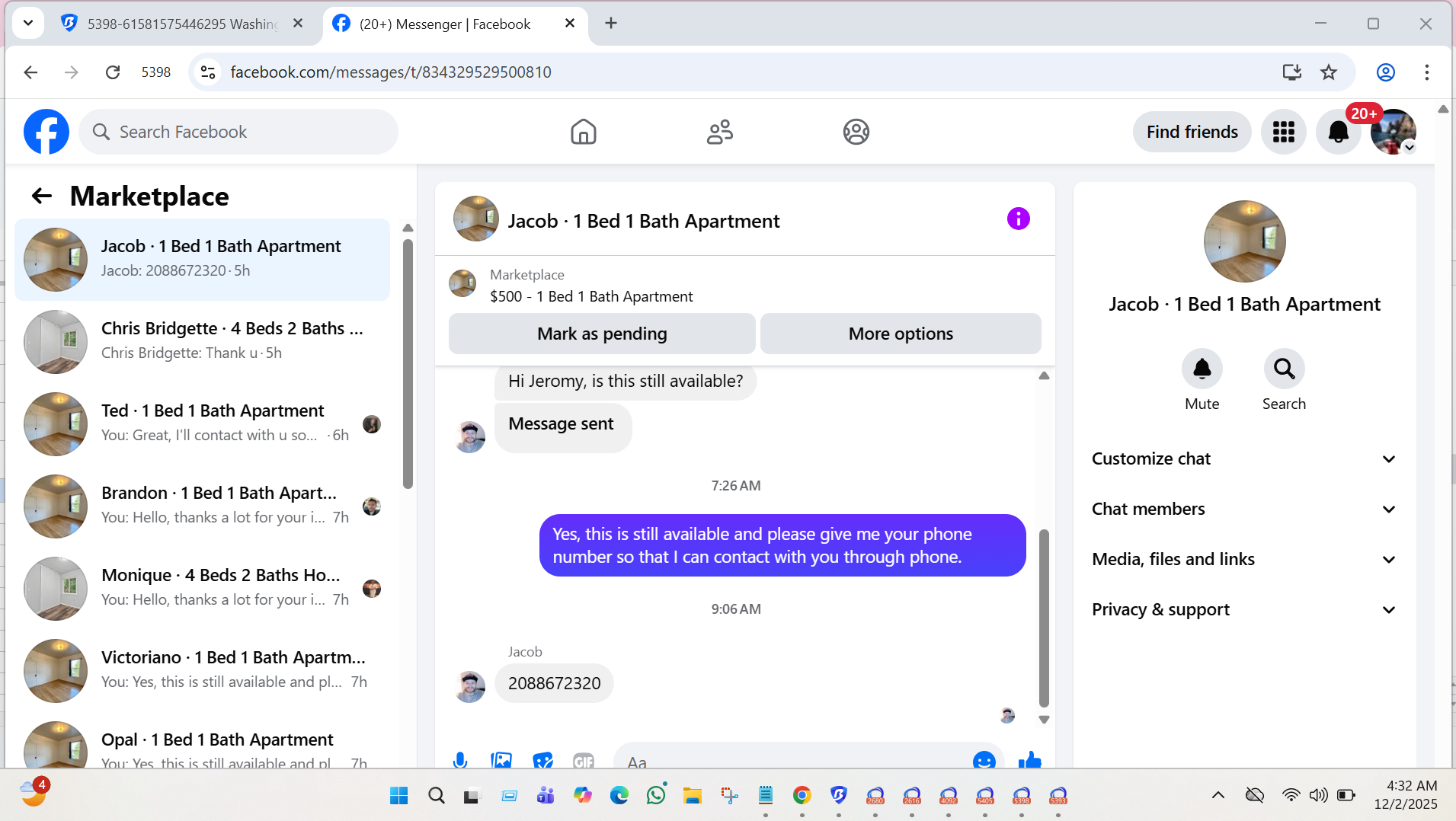Expand Chat members section
This screenshot has width=1456, height=821.
pyautogui.click(x=1244, y=509)
